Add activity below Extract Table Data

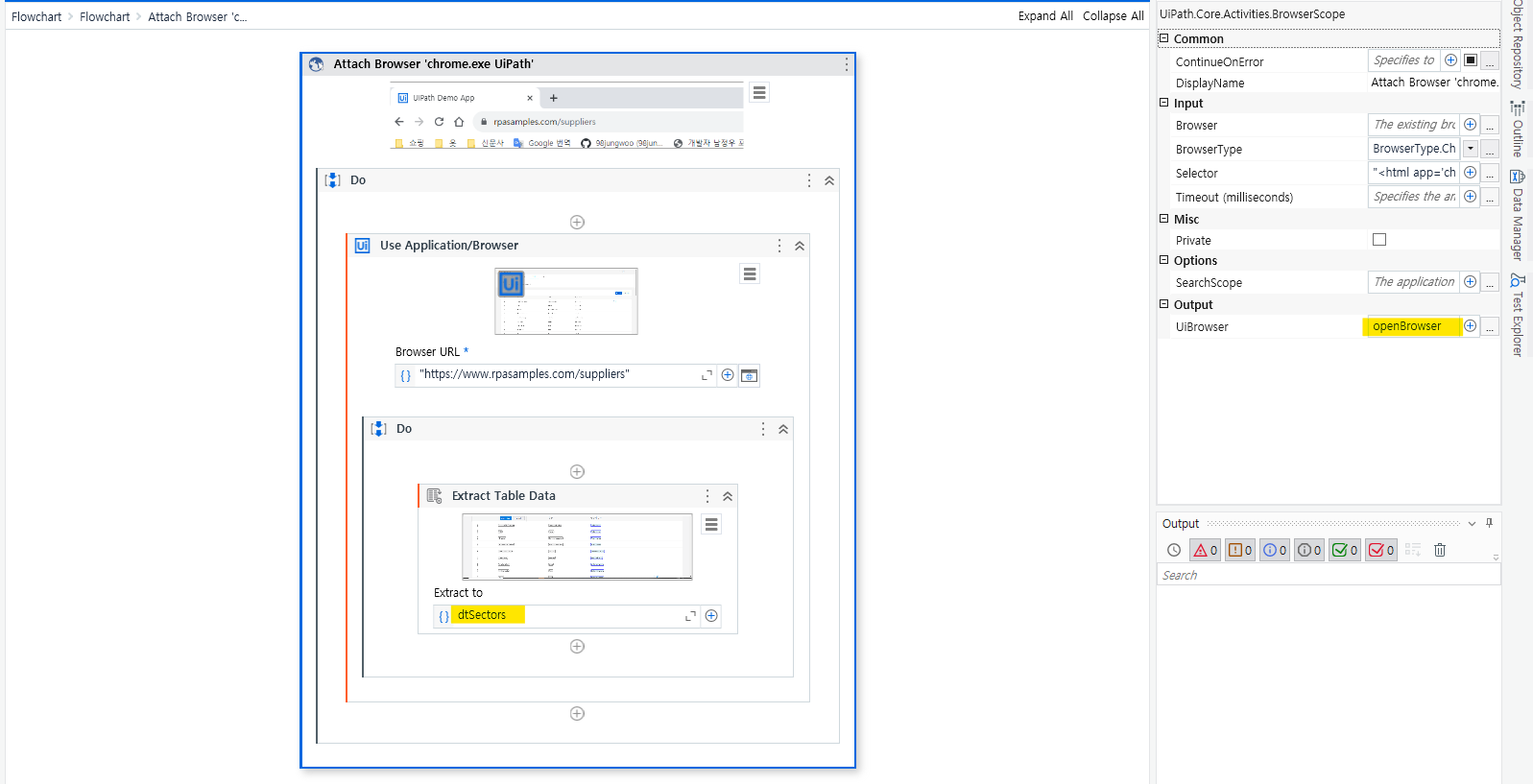pyautogui.click(x=577, y=647)
